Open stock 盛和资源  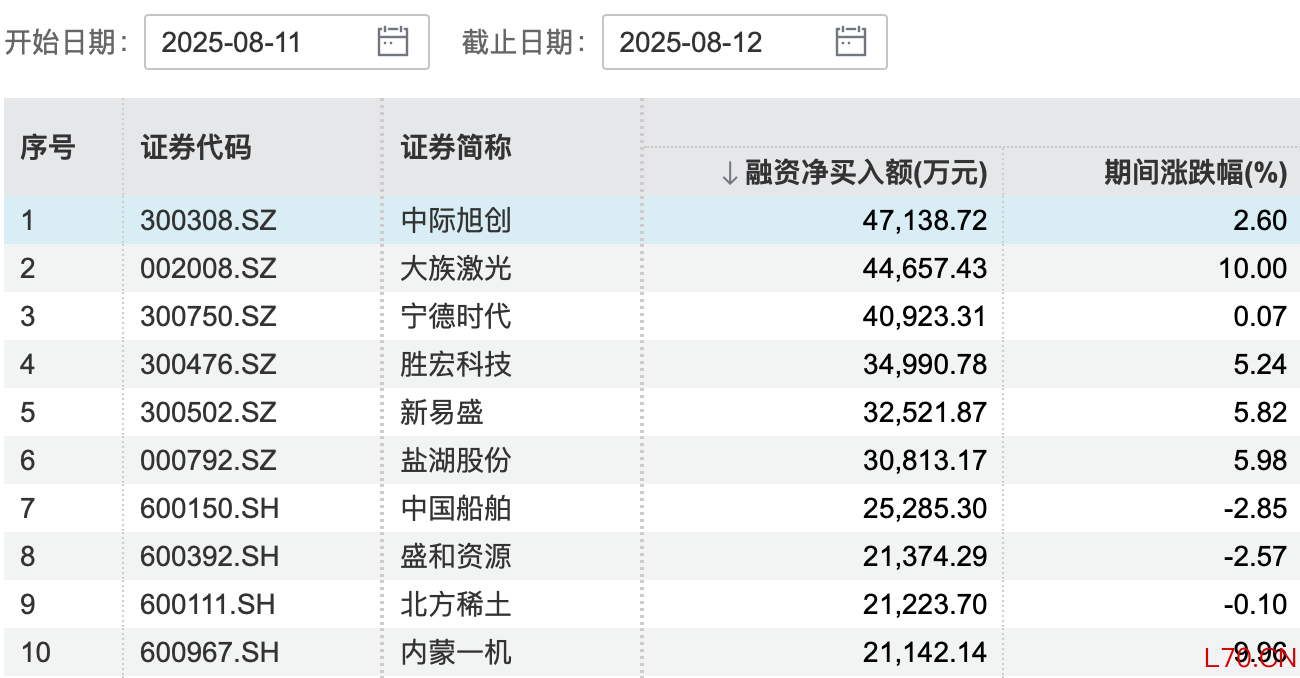tap(456, 556)
